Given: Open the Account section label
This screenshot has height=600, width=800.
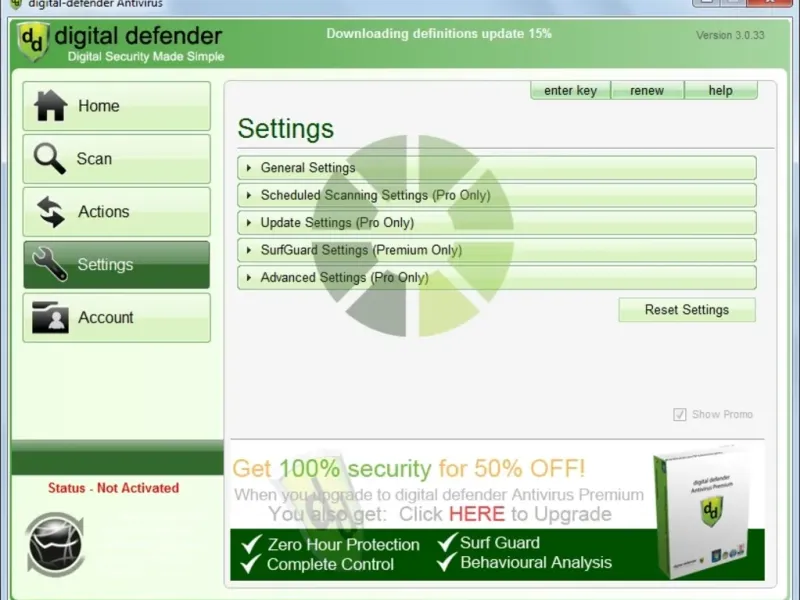Looking at the screenshot, I should pyautogui.click(x=106, y=317).
